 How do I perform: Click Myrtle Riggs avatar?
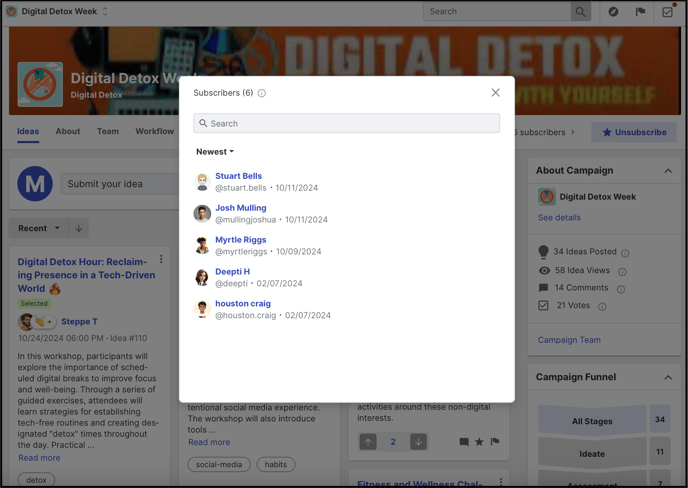[x=202, y=245]
